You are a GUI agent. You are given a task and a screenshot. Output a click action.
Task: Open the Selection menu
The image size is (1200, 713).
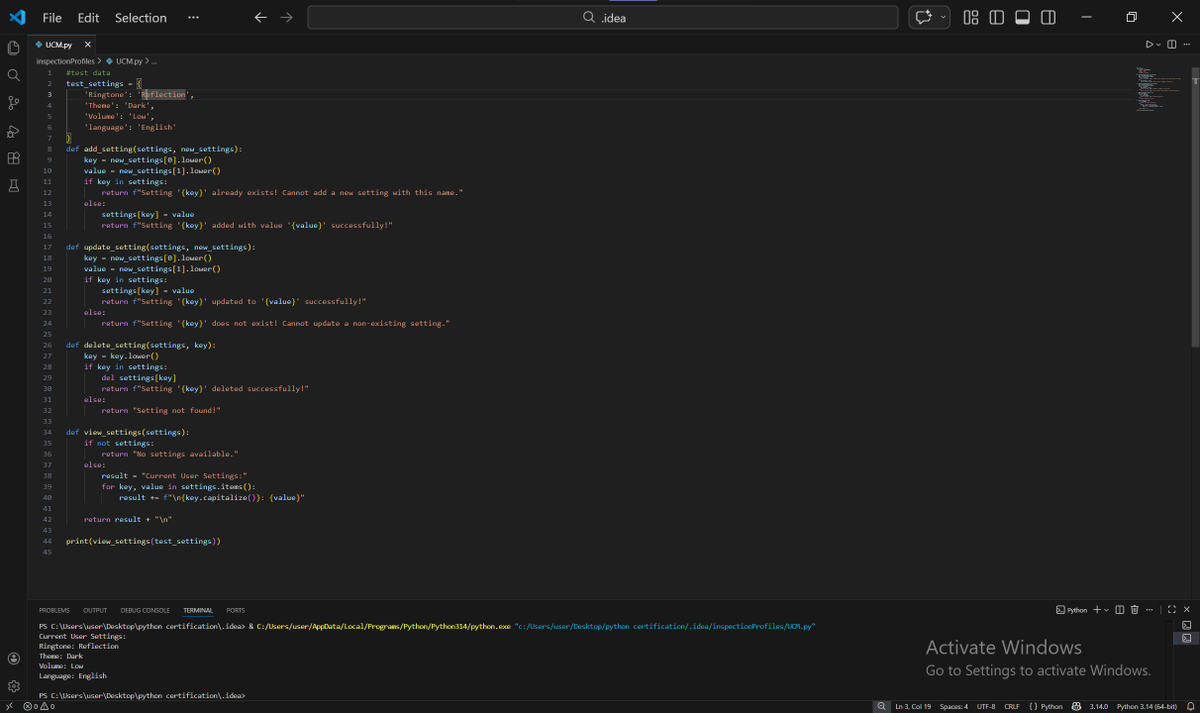tap(141, 18)
